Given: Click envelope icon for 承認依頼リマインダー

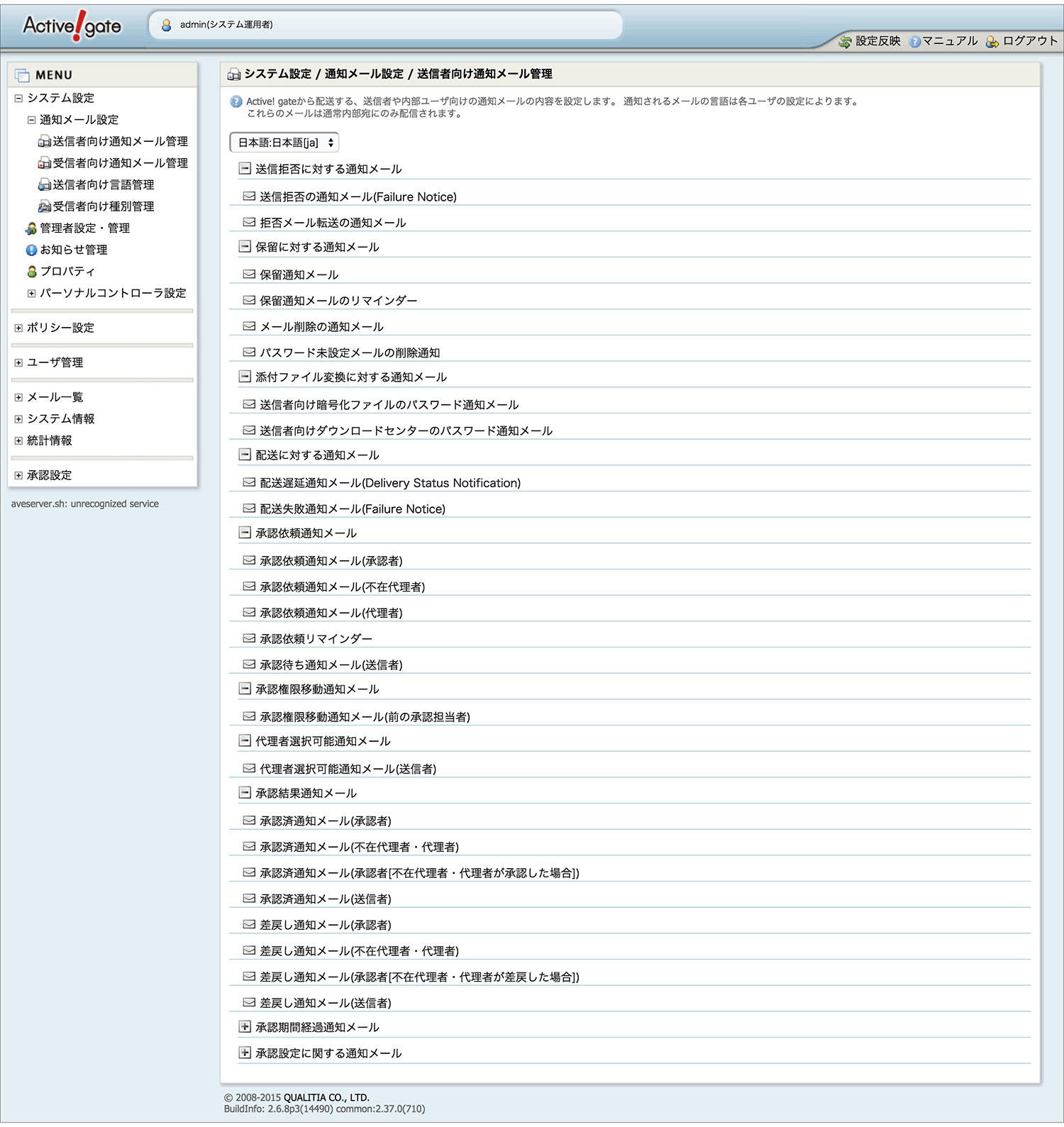Looking at the screenshot, I should click(249, 638).
